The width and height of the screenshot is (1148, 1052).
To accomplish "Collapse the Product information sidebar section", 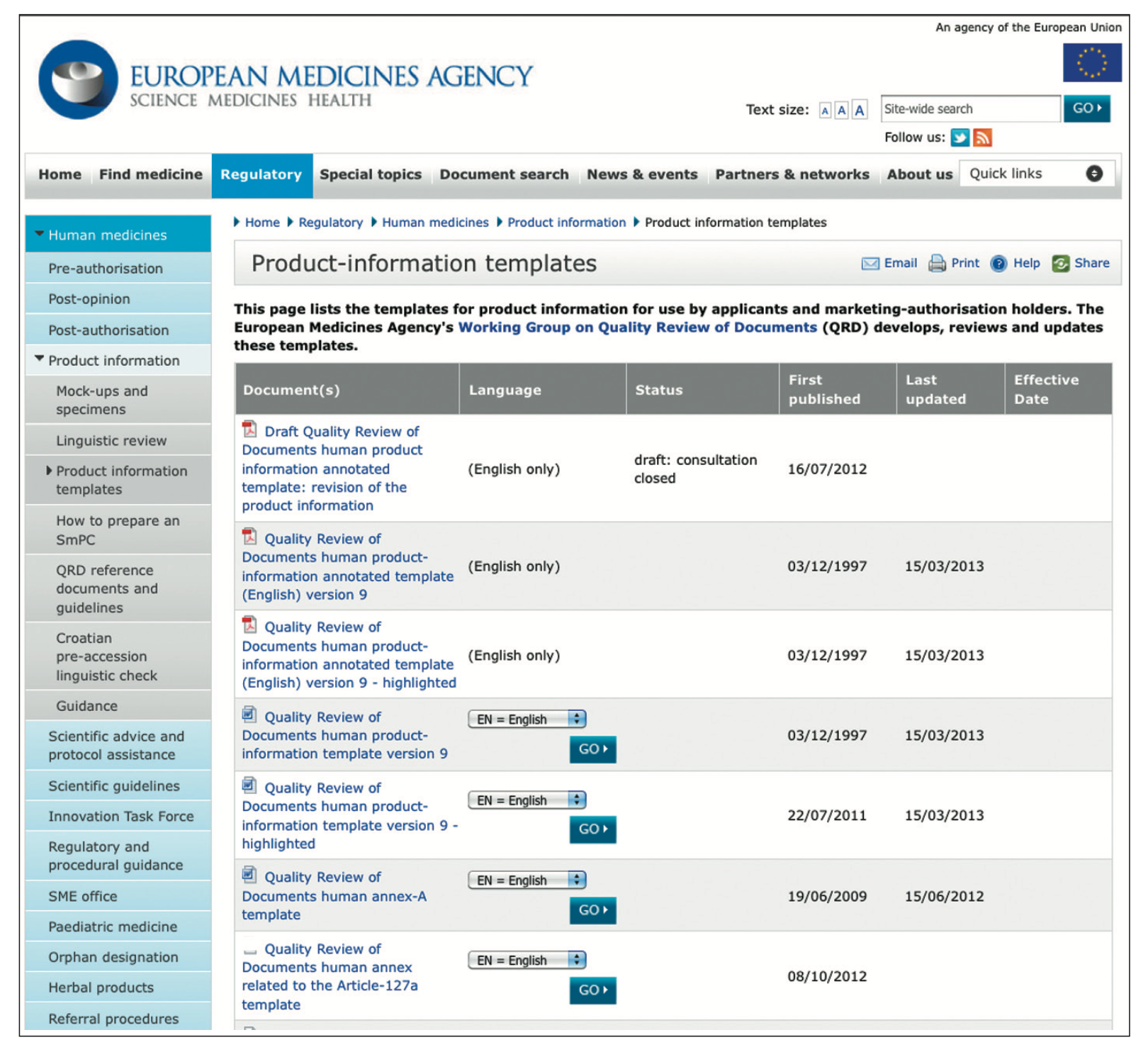I will pos(39,359).
